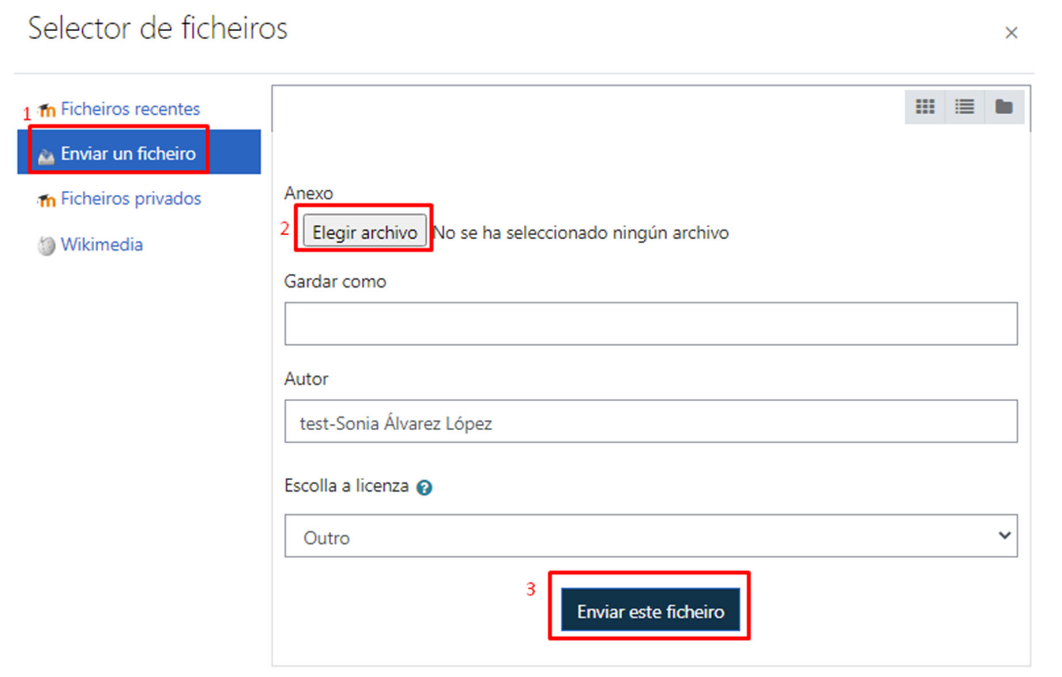Switch to folder tree view
This screenshot has height=677, width=1062.
pyautogui.click(x=1004, y=107)
